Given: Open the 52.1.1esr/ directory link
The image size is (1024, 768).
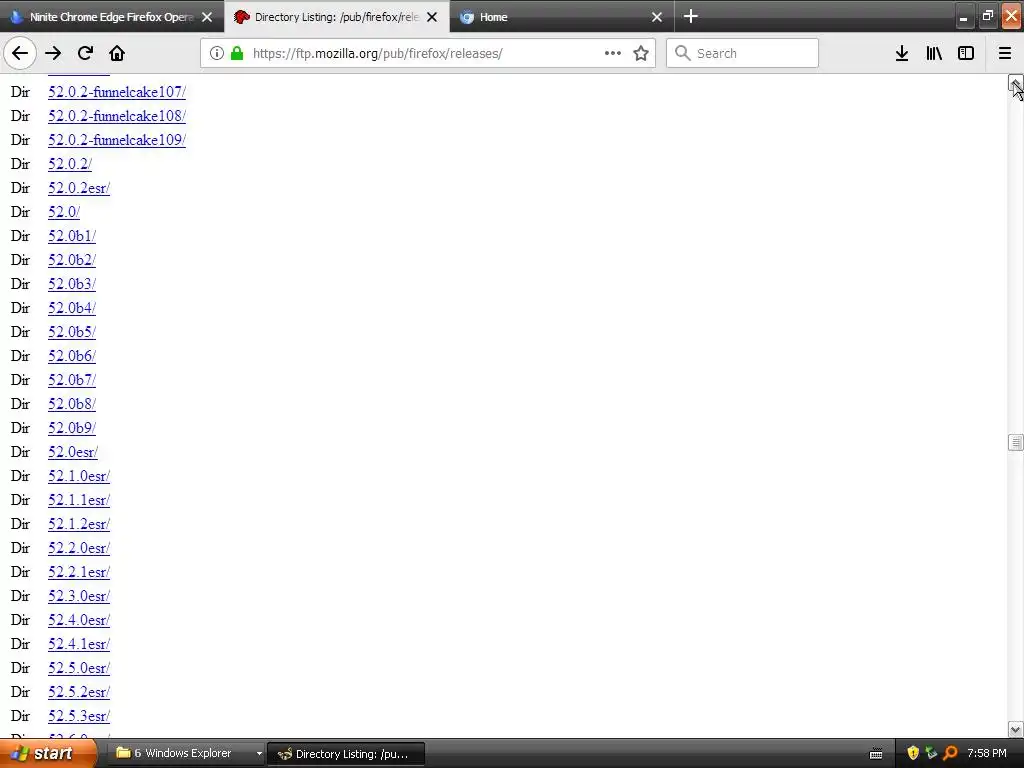Looking at the screenshot, I should [x=79, y=500].
